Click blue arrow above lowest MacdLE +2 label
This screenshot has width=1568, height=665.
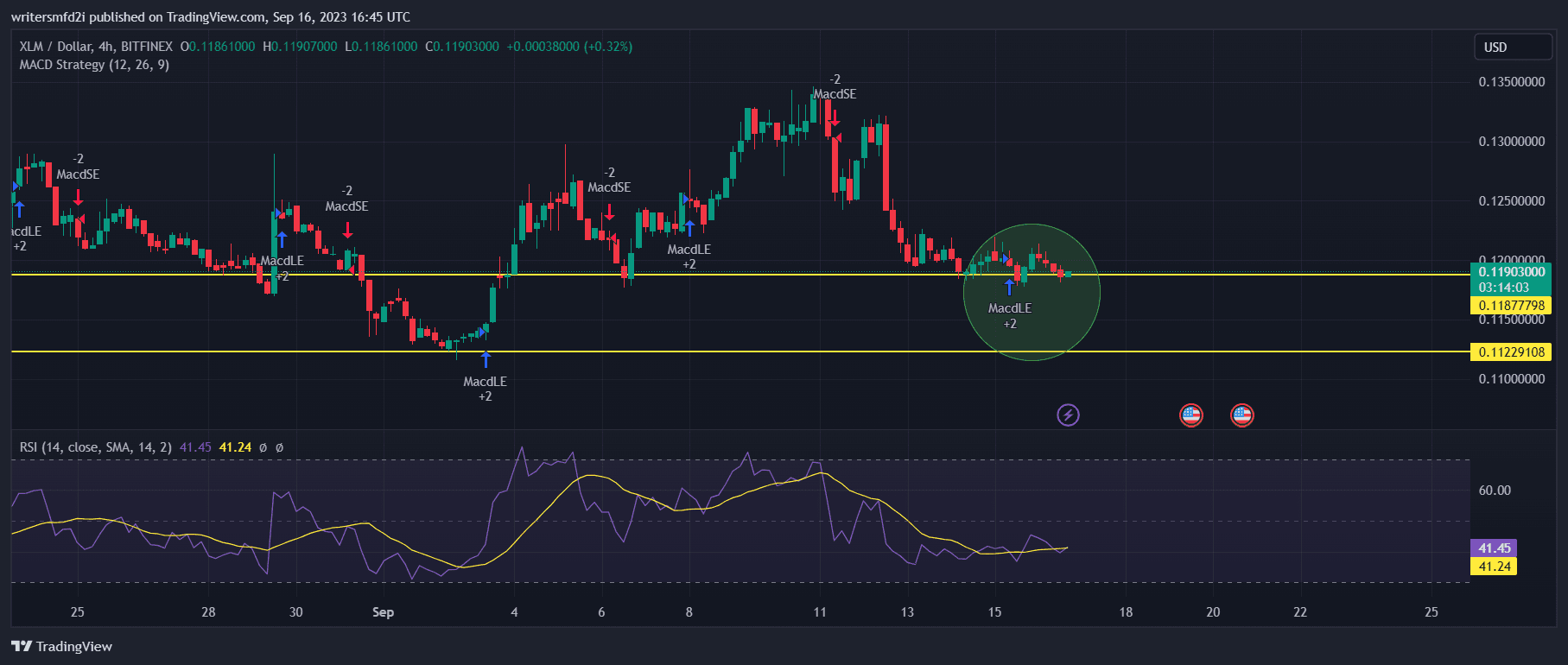point(486,359)
